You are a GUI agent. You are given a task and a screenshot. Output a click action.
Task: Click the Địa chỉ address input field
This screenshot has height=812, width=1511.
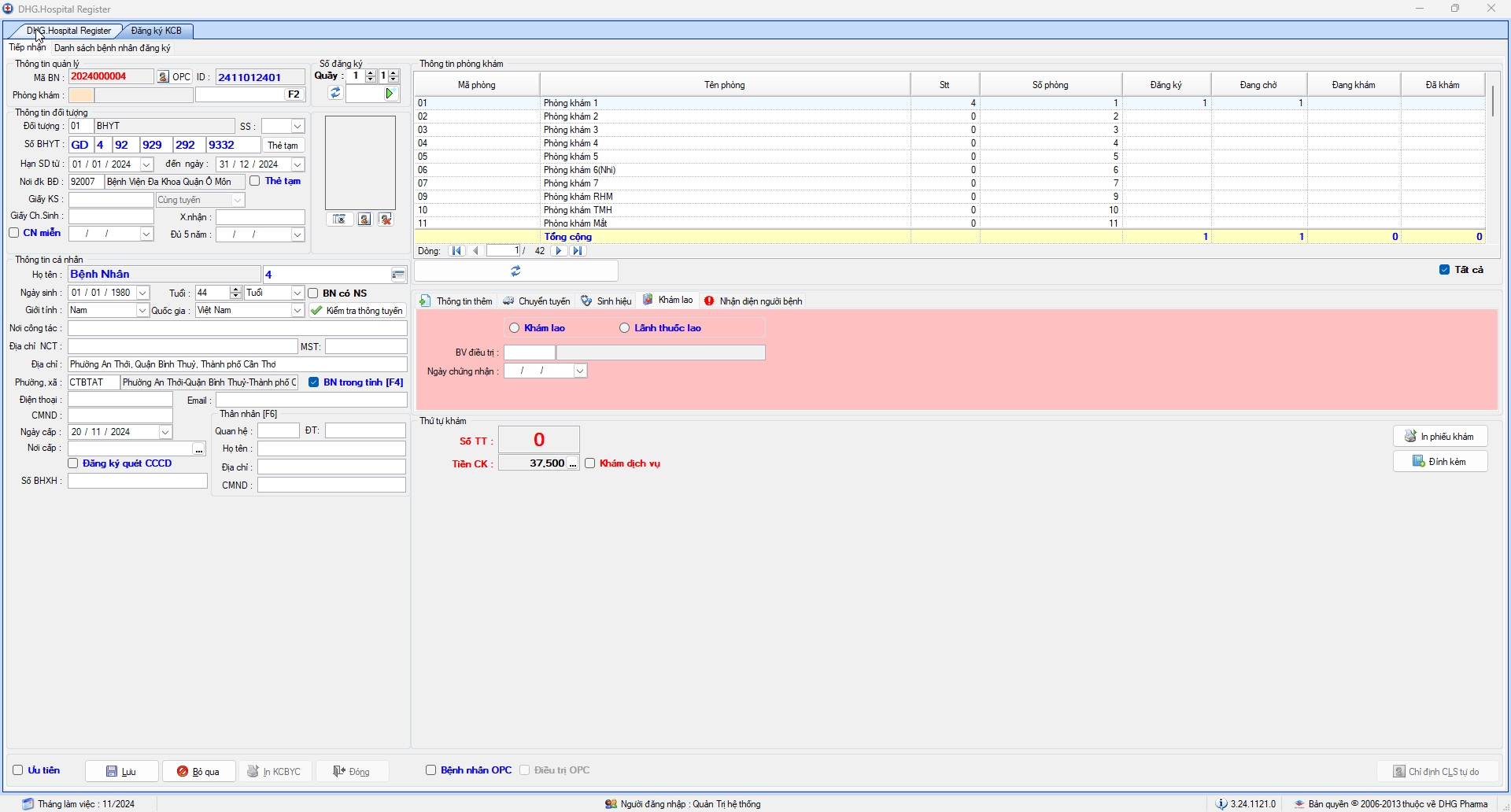(237, 364)
